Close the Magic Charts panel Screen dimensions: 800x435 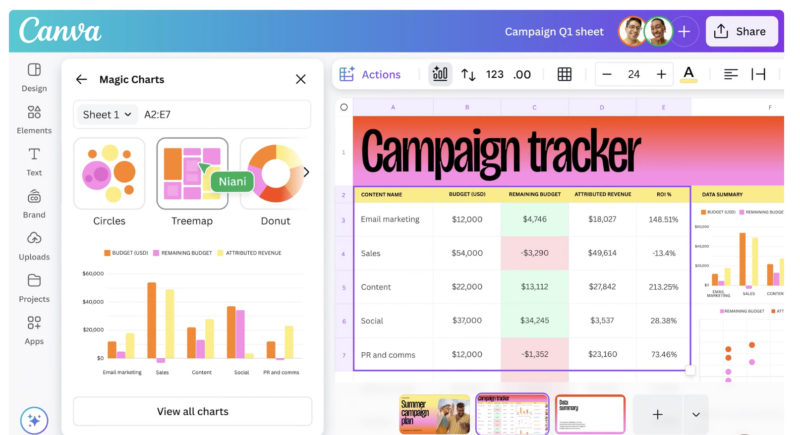click(301, 79)
